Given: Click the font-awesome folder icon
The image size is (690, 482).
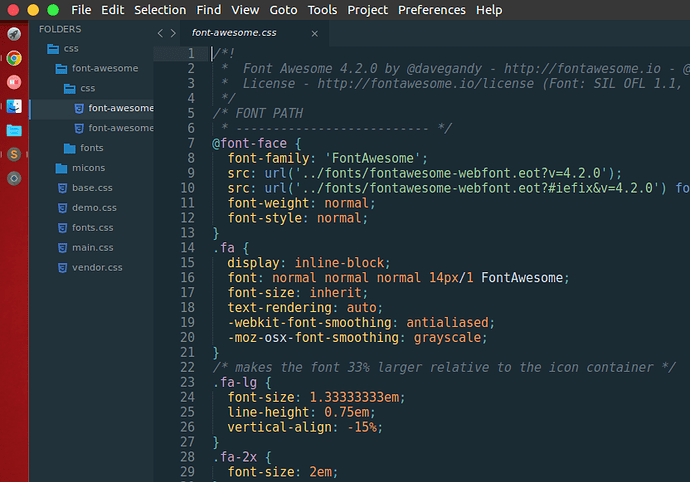Looking at the screenshot, I should (x=62, y=69).
